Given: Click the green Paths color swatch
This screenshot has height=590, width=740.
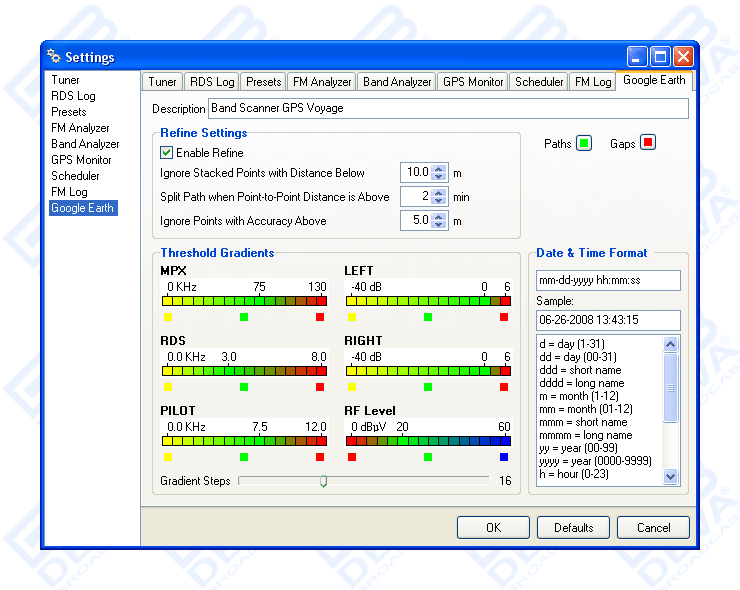Looking at the screenshot, I should pos(584,143).
